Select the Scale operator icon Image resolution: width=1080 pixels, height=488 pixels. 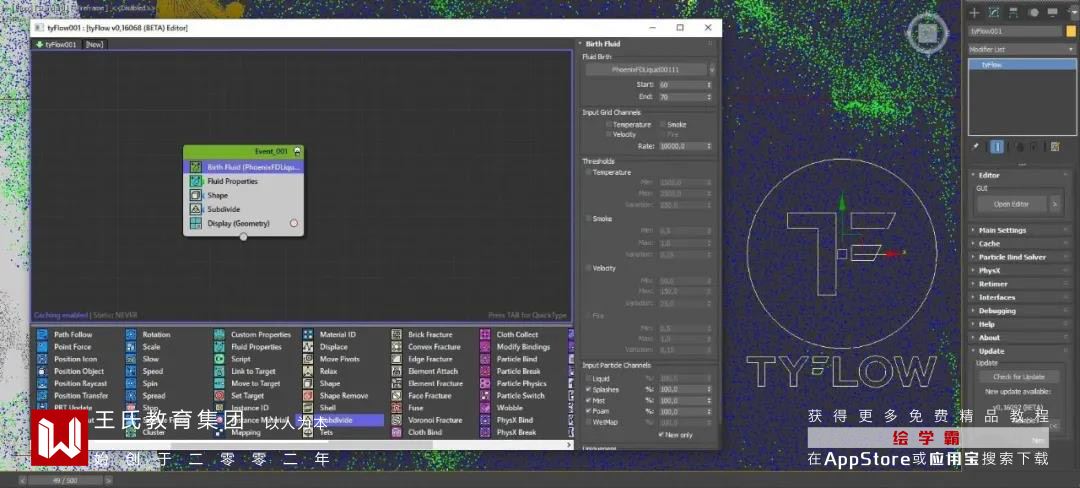tap(131, 347)
